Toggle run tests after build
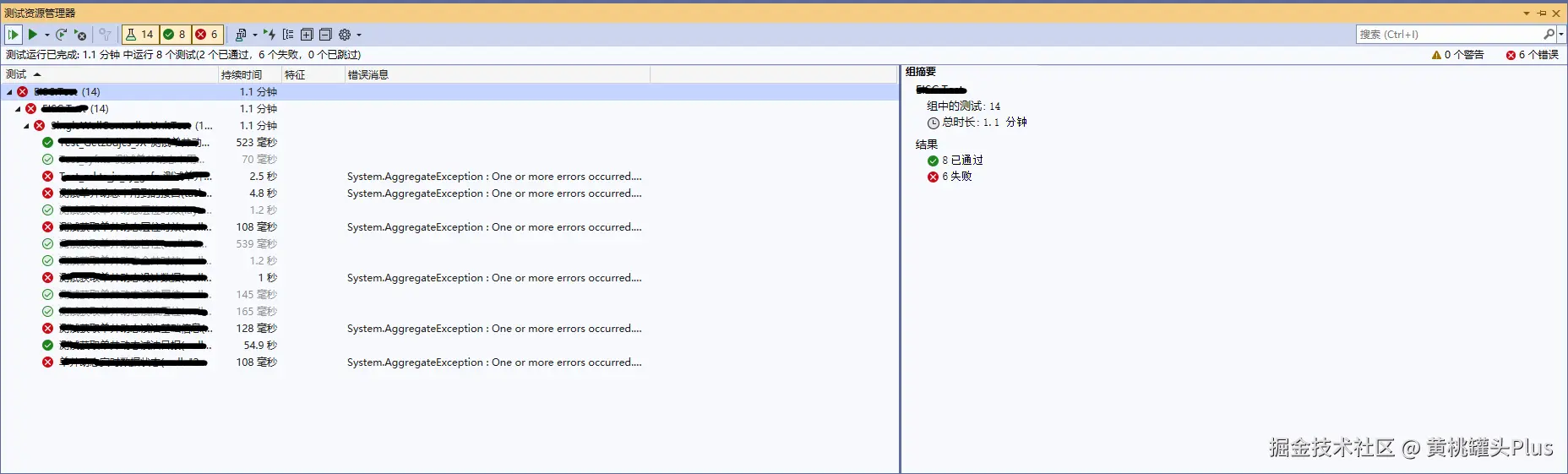 tap(269, 35)
